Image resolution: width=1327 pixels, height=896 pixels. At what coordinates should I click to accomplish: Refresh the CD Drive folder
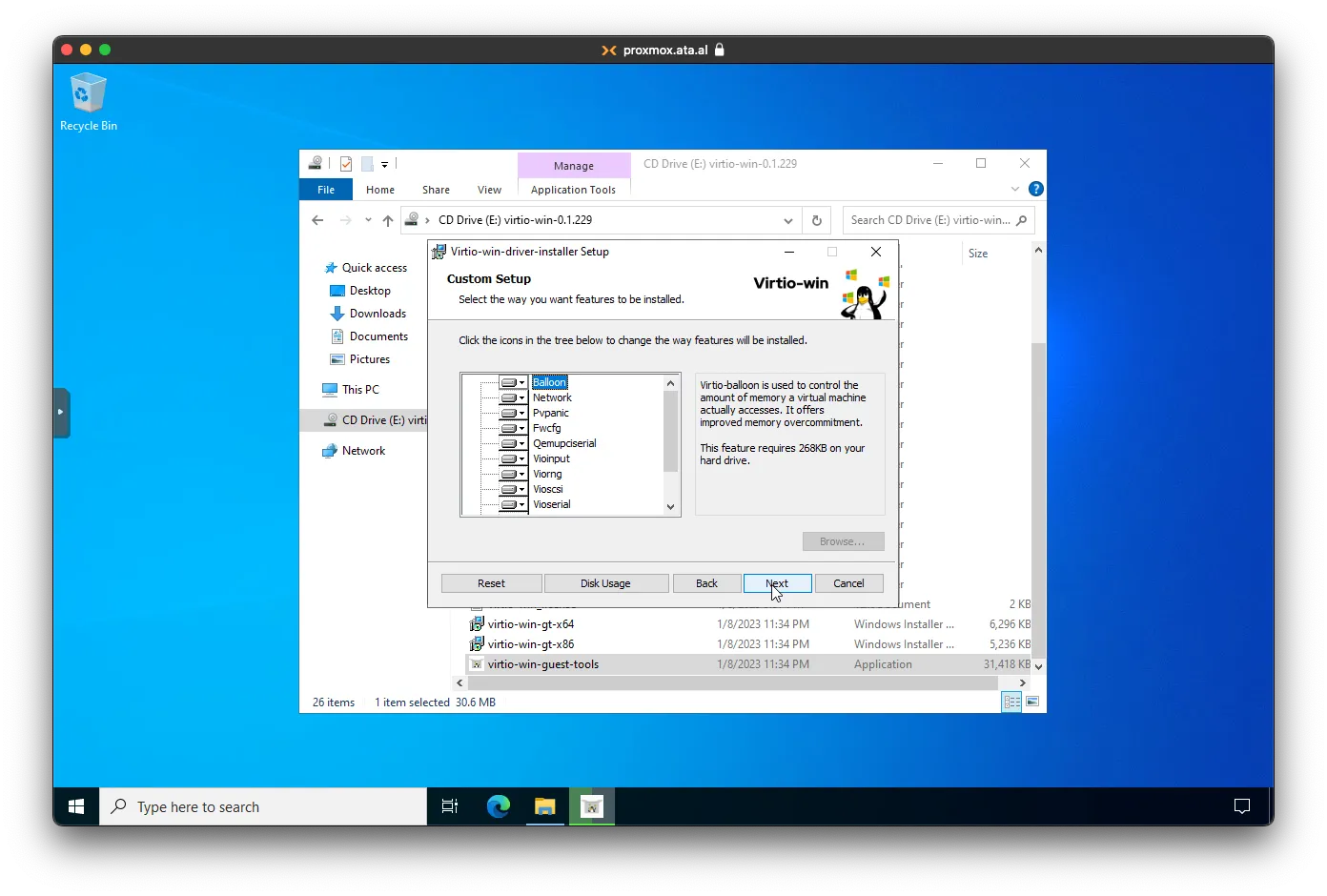click(x=817, y=220)
